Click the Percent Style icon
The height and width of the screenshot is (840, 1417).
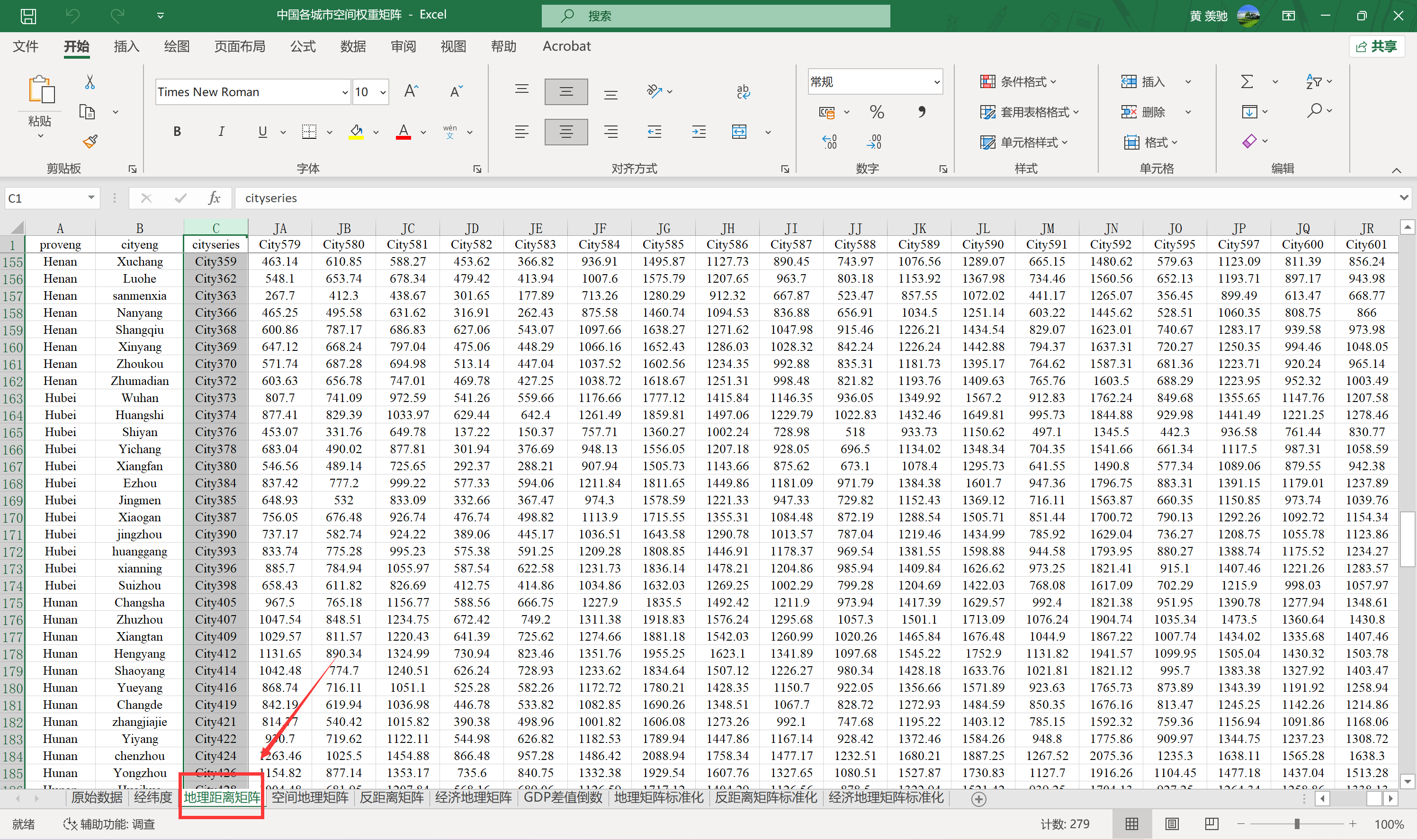coord(876,112)
